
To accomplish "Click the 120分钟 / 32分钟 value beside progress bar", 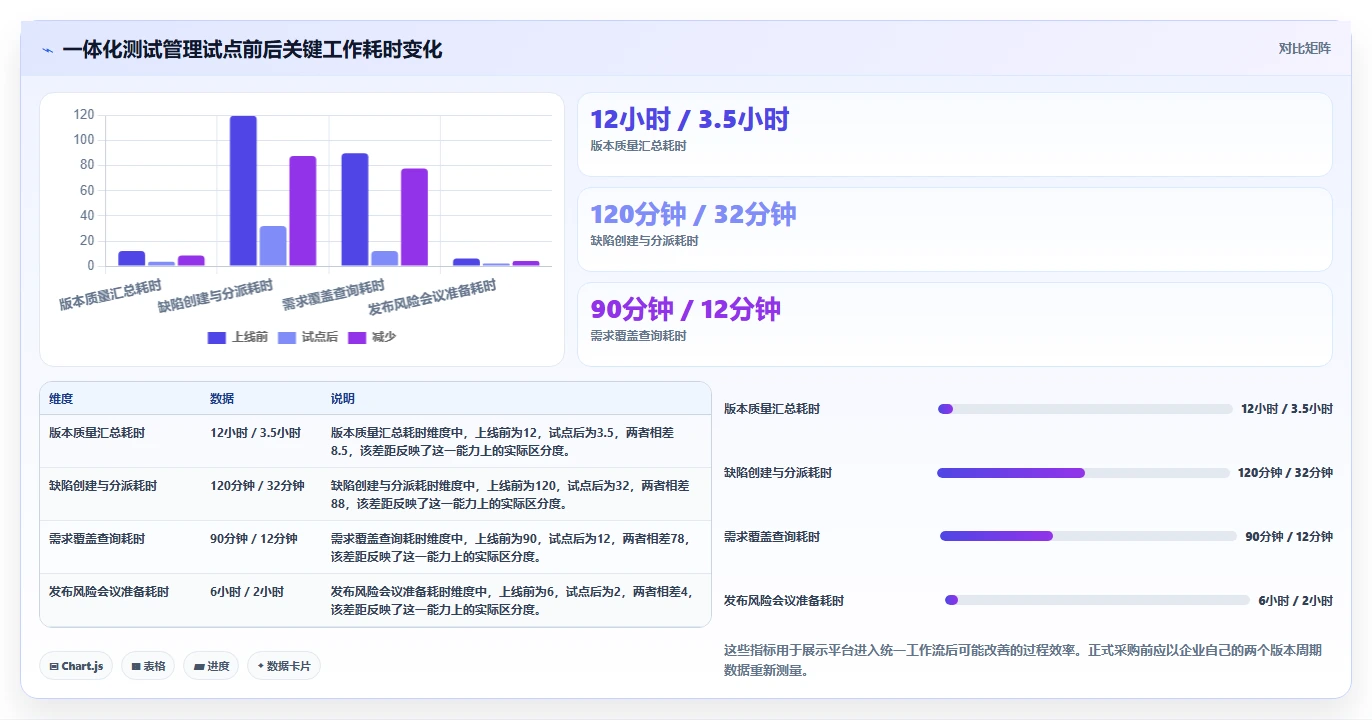I will tap(1285, 473).
